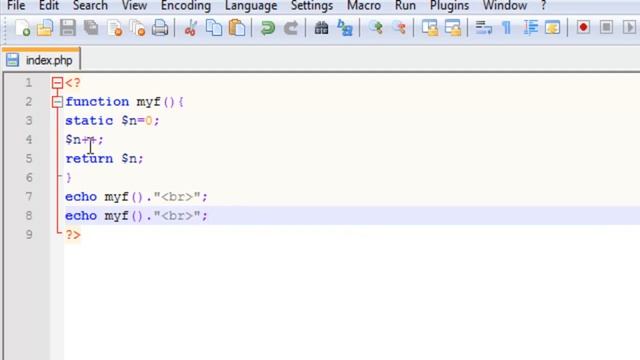The height and width of the screenshot is (360, 640).
Task: Open the Settings menu
Action: [312, 6]
